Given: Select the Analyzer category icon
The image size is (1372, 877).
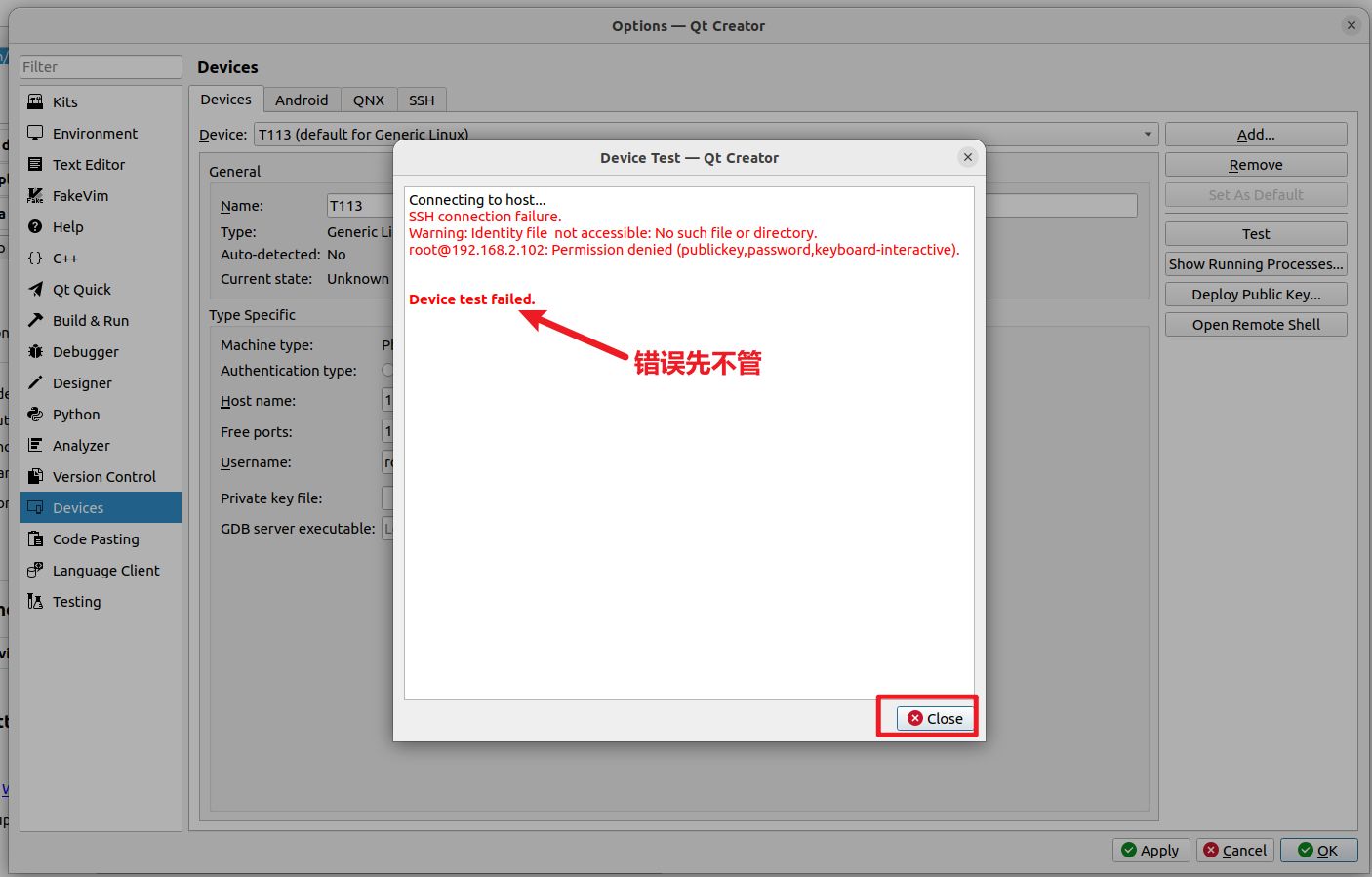Looking at the screenshot, I should [35, 445].
